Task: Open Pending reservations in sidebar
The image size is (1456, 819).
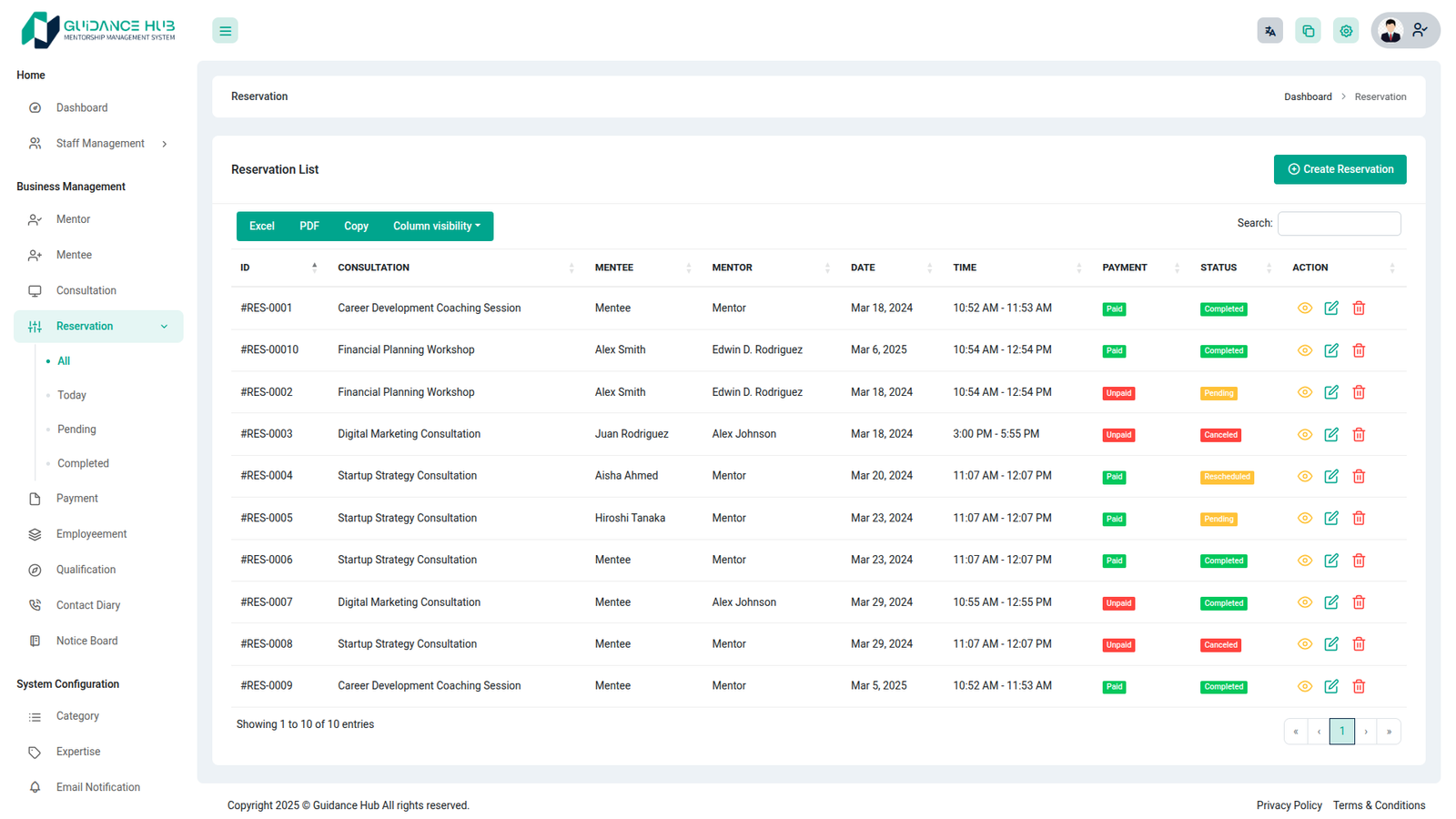Action: [x=76, y=430]
